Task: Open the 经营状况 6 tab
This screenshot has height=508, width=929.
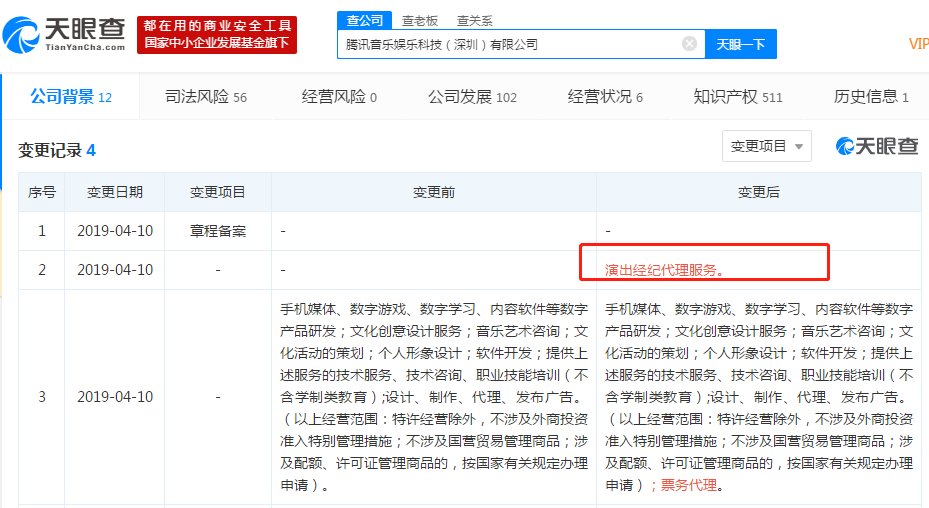Action: coord(605,97)
